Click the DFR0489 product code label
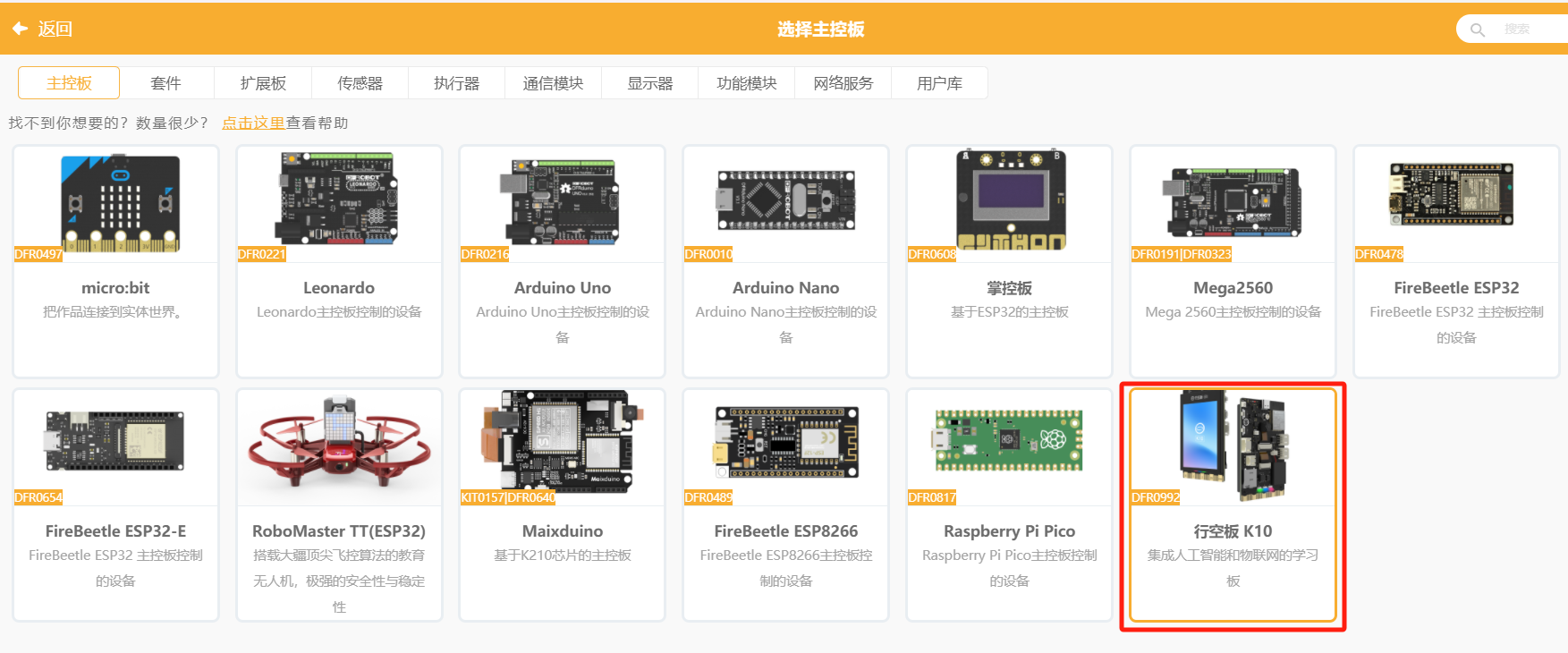The height and width of the screenshot is (653, 1568). tap(708, 497)
